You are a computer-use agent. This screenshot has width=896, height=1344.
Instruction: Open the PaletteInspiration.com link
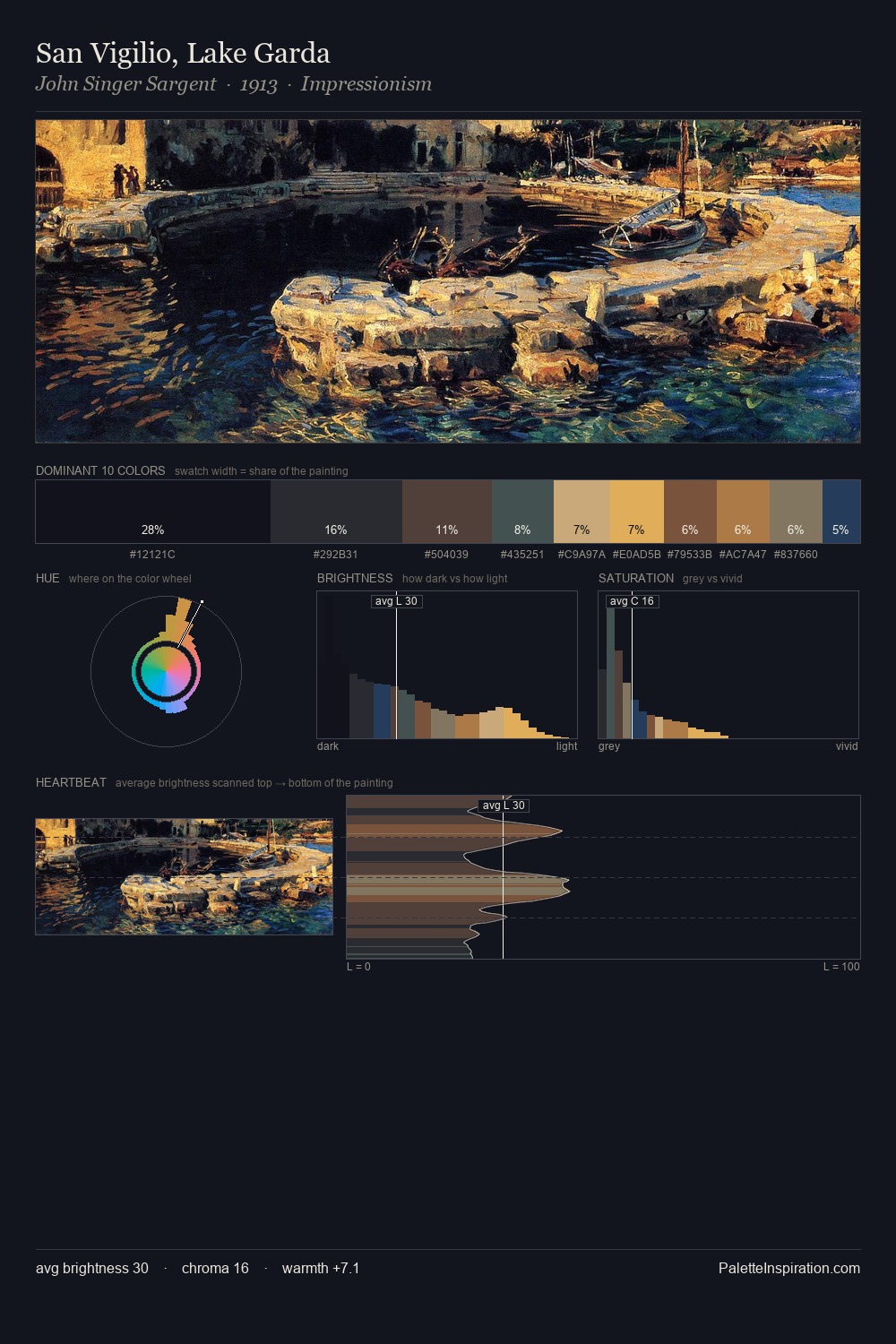pyautogui.click(x=789, y=1268)
